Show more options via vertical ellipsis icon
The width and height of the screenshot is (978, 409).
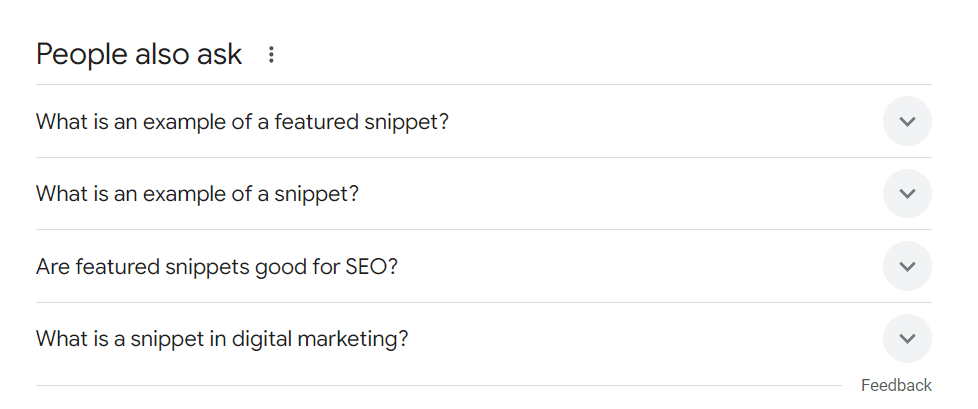271,55
